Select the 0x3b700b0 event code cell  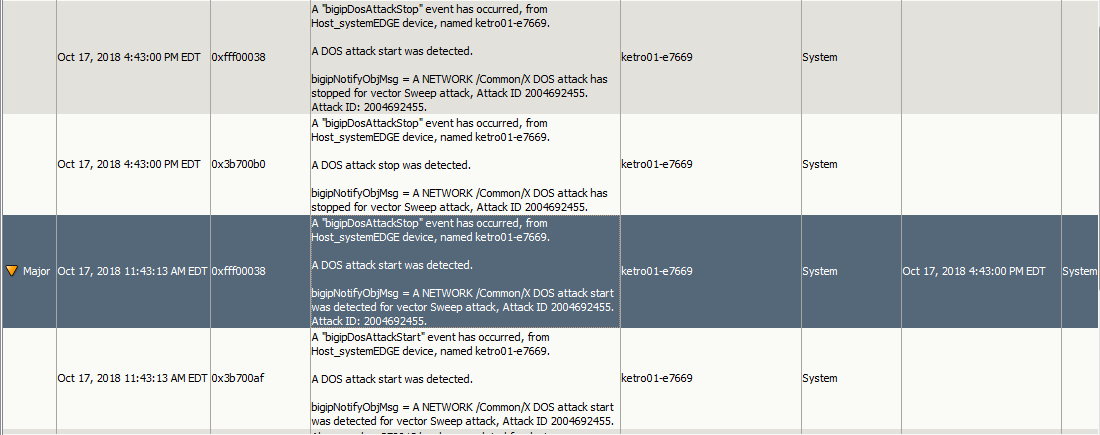click(238, 164)
